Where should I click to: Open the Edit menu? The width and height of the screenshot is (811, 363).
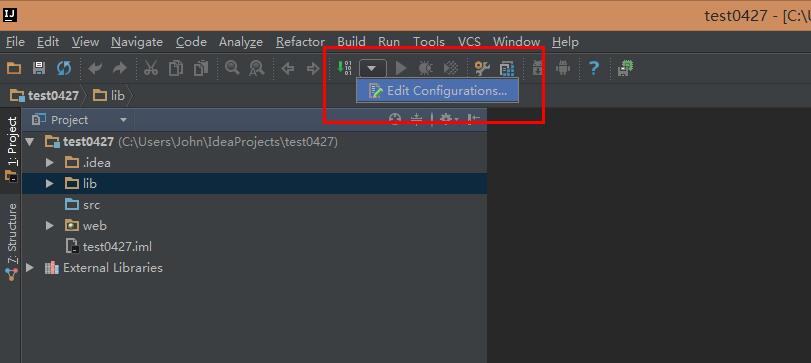click(x=48, y=42)
